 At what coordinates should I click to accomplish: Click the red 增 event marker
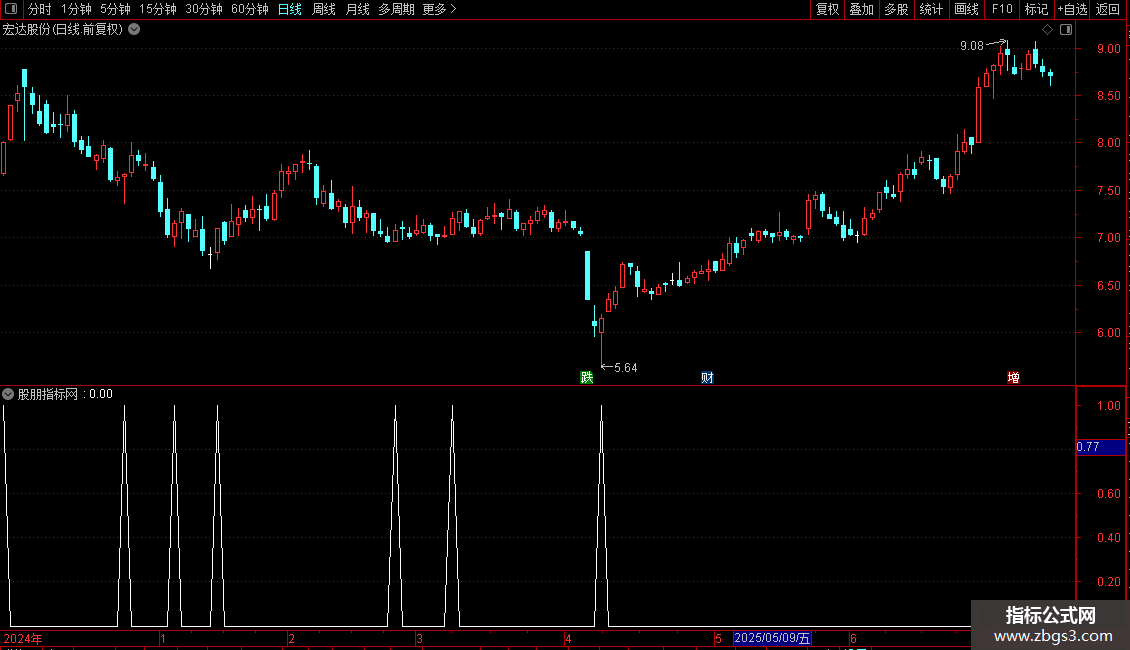coord(1013,378)
